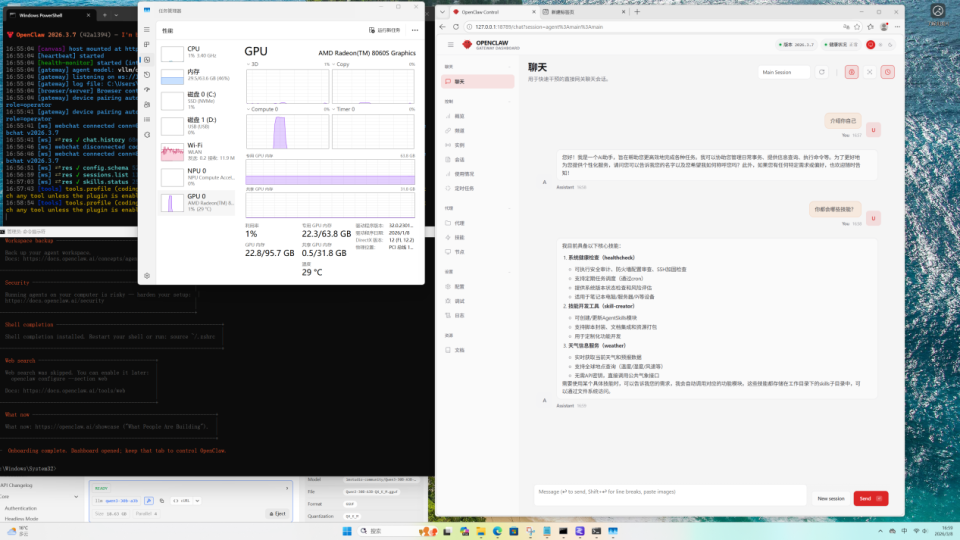The height and width of the screenshot is (540, 960).
Task: Click the message input field
Action: [670, 492]
